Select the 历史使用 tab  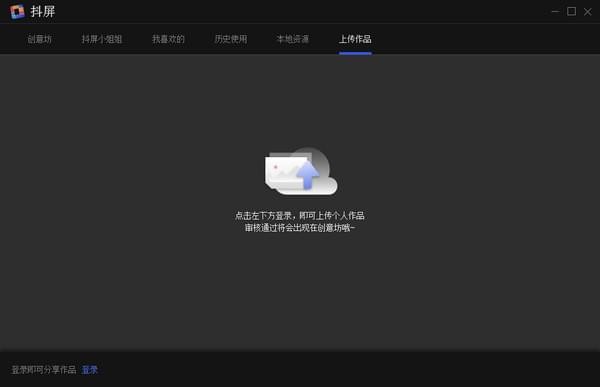(x=231, y=39)
